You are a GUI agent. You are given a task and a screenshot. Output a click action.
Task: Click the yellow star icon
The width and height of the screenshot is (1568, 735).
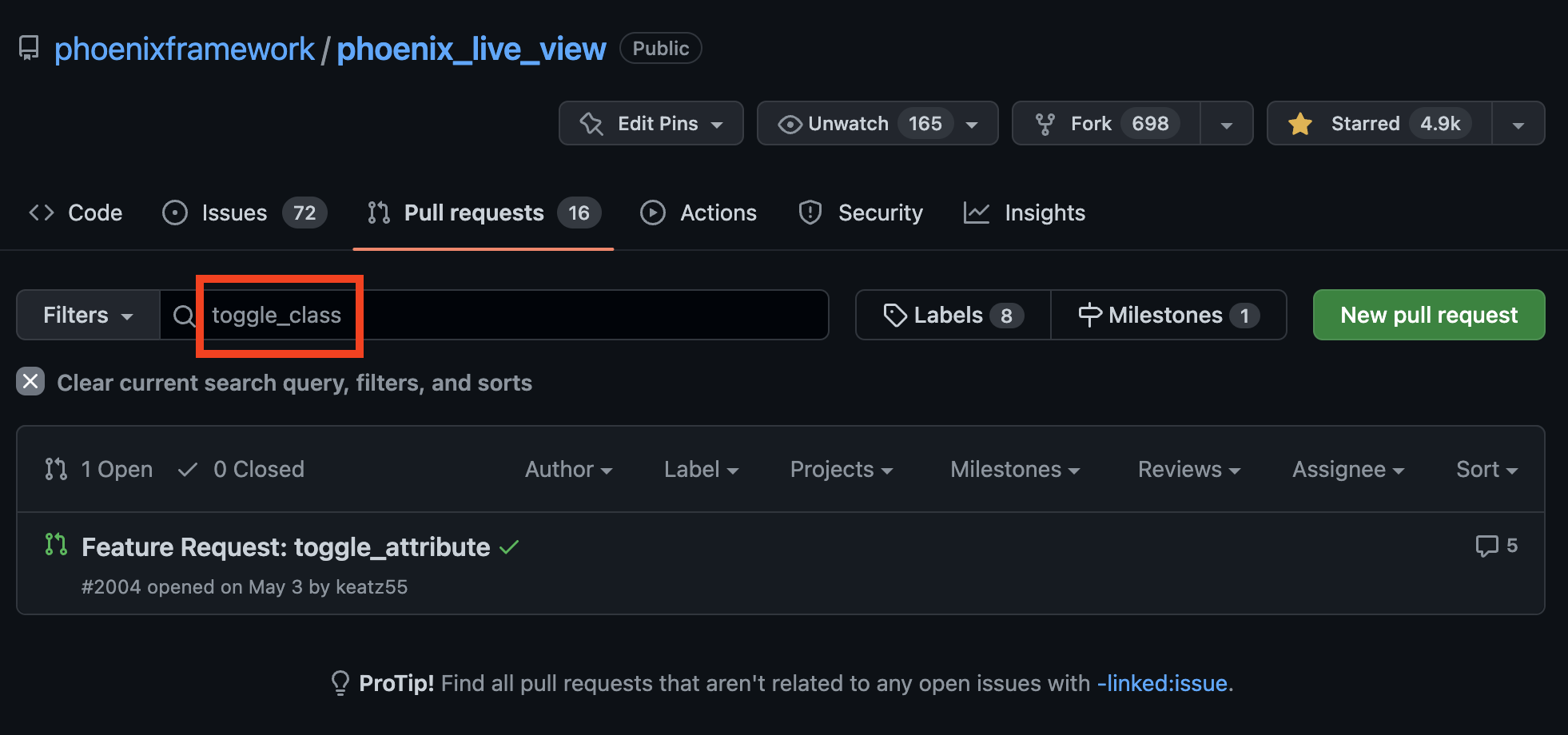tap(1300, 123)
